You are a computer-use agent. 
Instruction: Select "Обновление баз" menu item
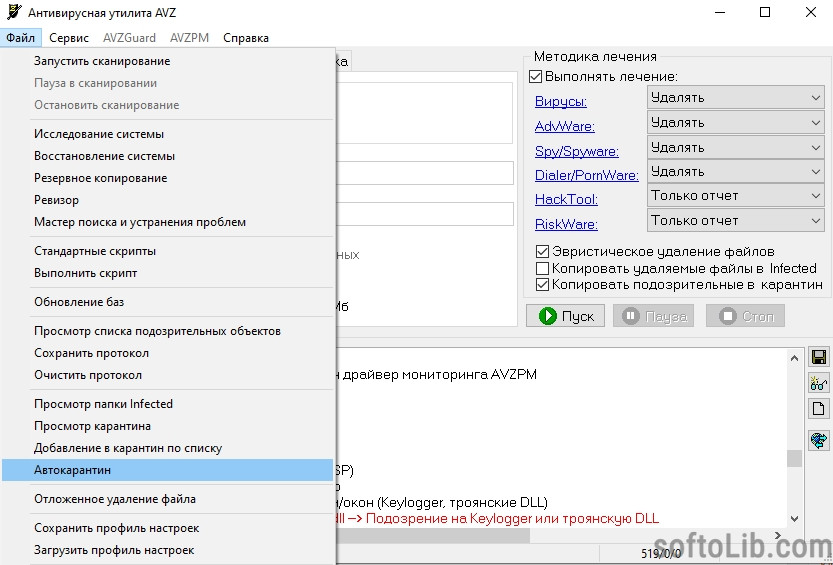pos(167,302)
